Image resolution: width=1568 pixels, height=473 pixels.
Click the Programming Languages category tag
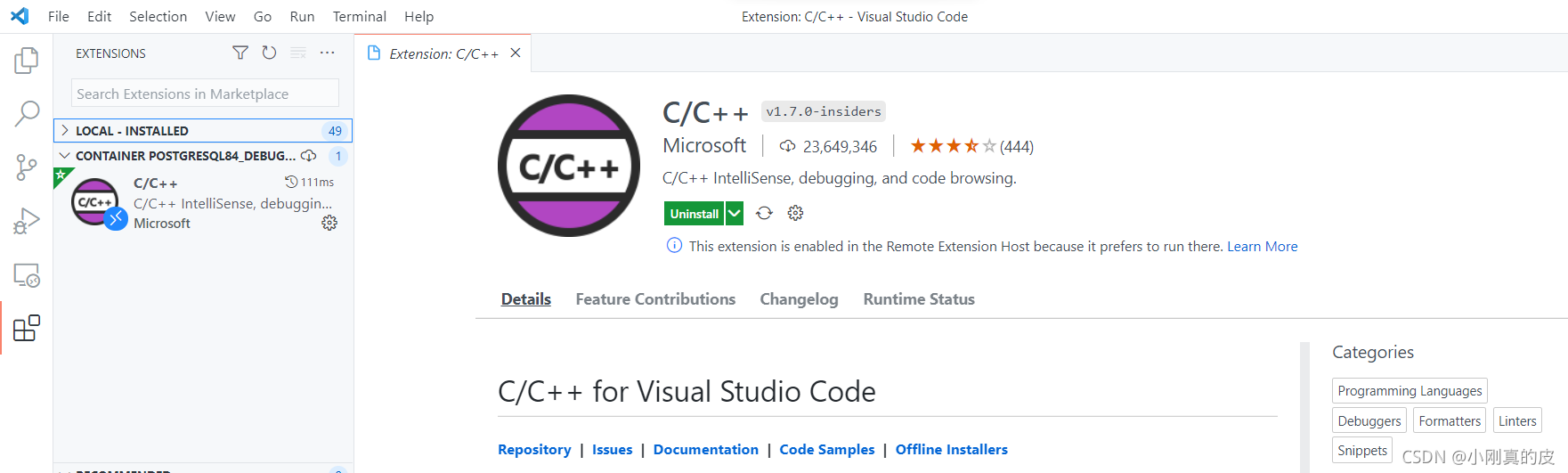1410,391
